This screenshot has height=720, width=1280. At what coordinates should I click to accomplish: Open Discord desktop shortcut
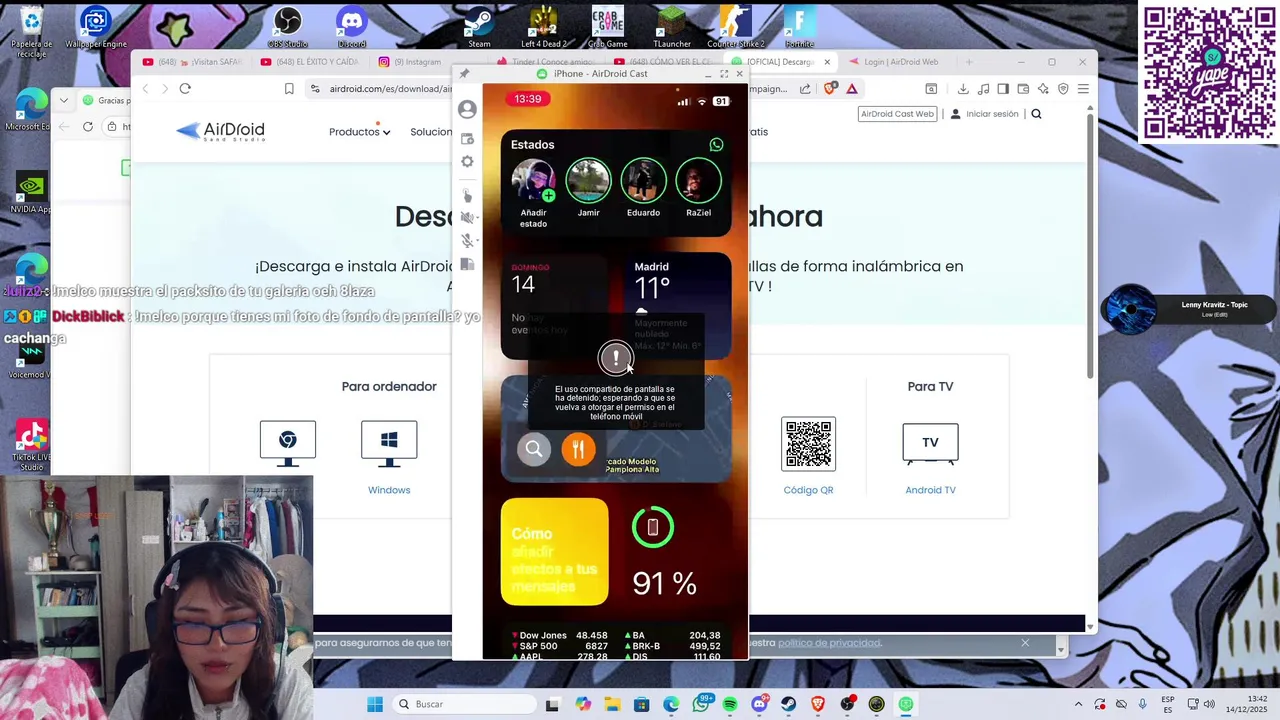(352, 27)
